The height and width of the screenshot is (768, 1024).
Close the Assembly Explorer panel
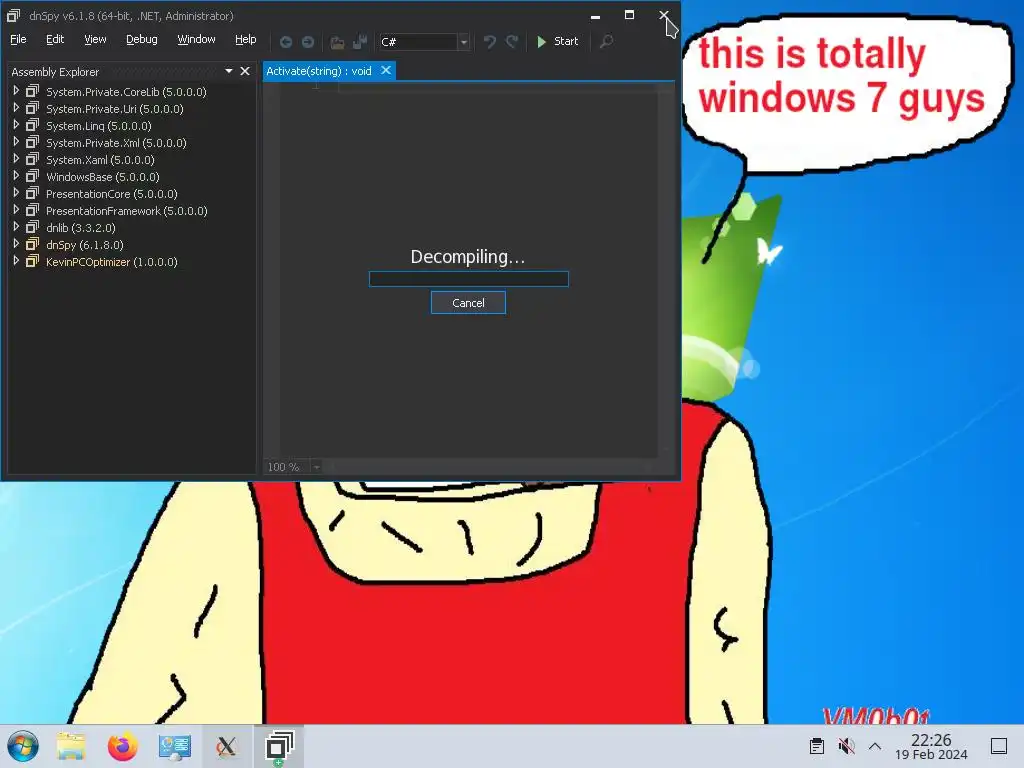(x=245, y=71)
